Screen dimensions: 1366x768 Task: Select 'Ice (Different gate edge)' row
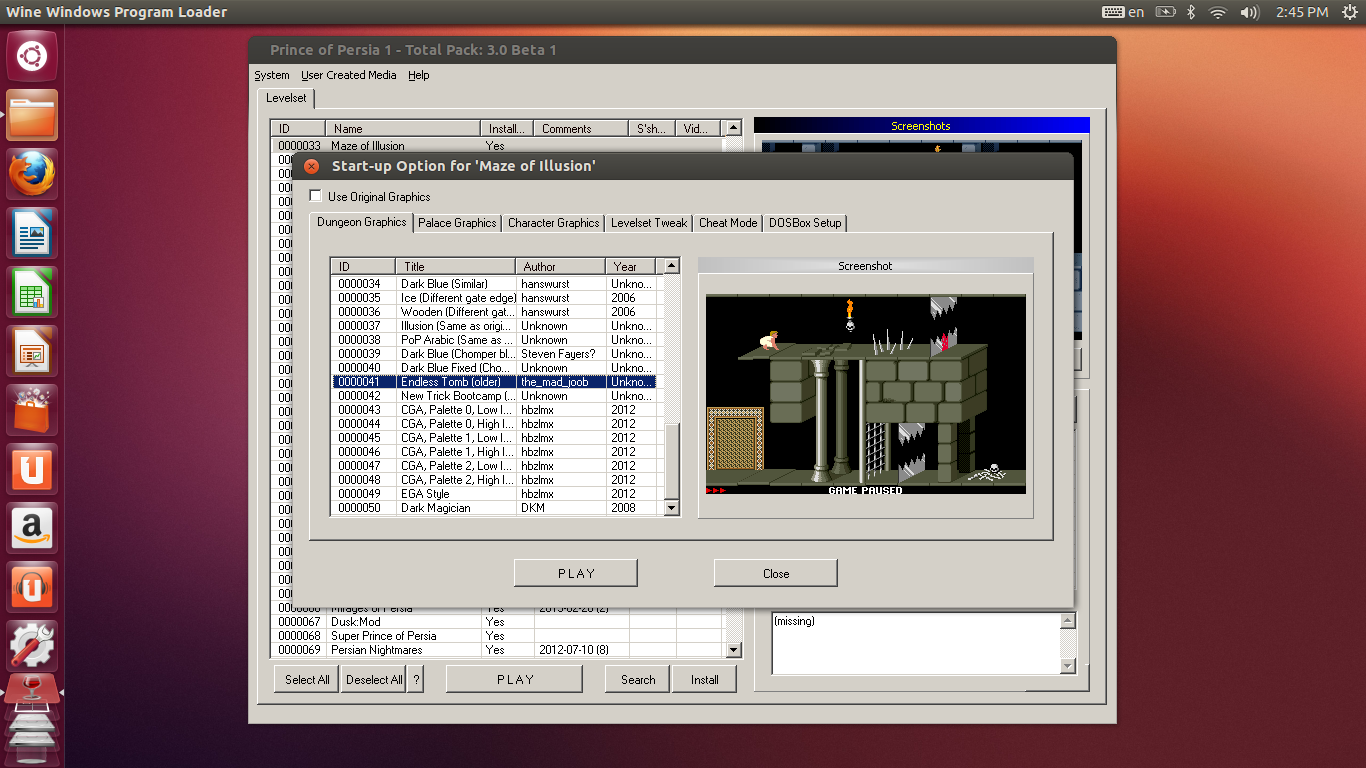pyautogui.click(x=494, y=298)
